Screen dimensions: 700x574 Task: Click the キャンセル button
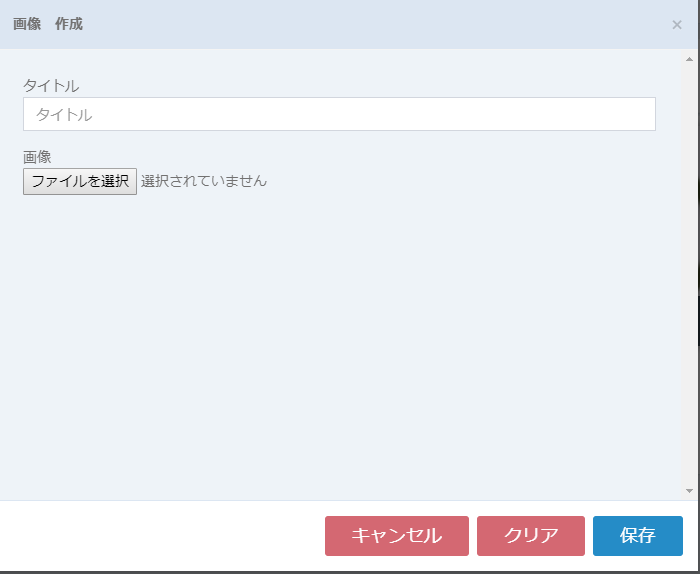397,536
